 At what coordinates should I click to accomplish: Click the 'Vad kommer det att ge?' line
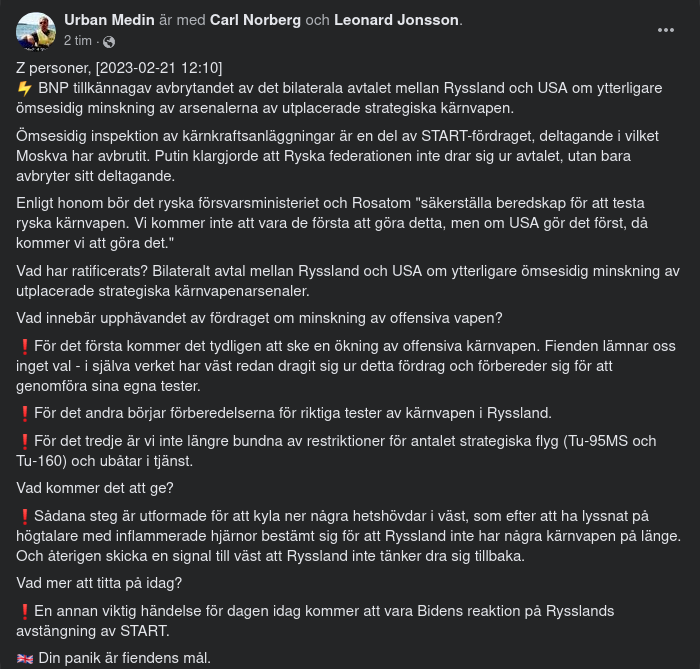(x=96, y=488)
